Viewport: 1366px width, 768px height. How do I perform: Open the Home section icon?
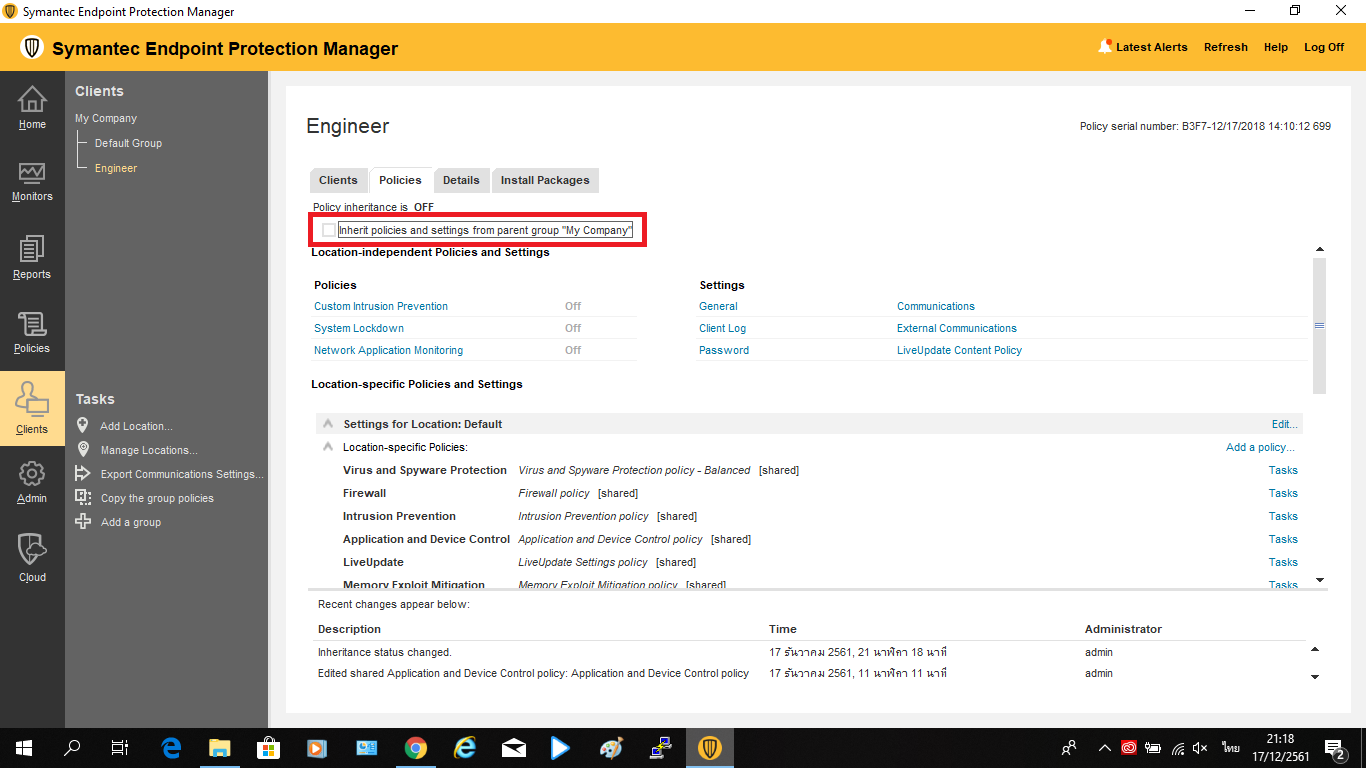click(x=32, y=100)
